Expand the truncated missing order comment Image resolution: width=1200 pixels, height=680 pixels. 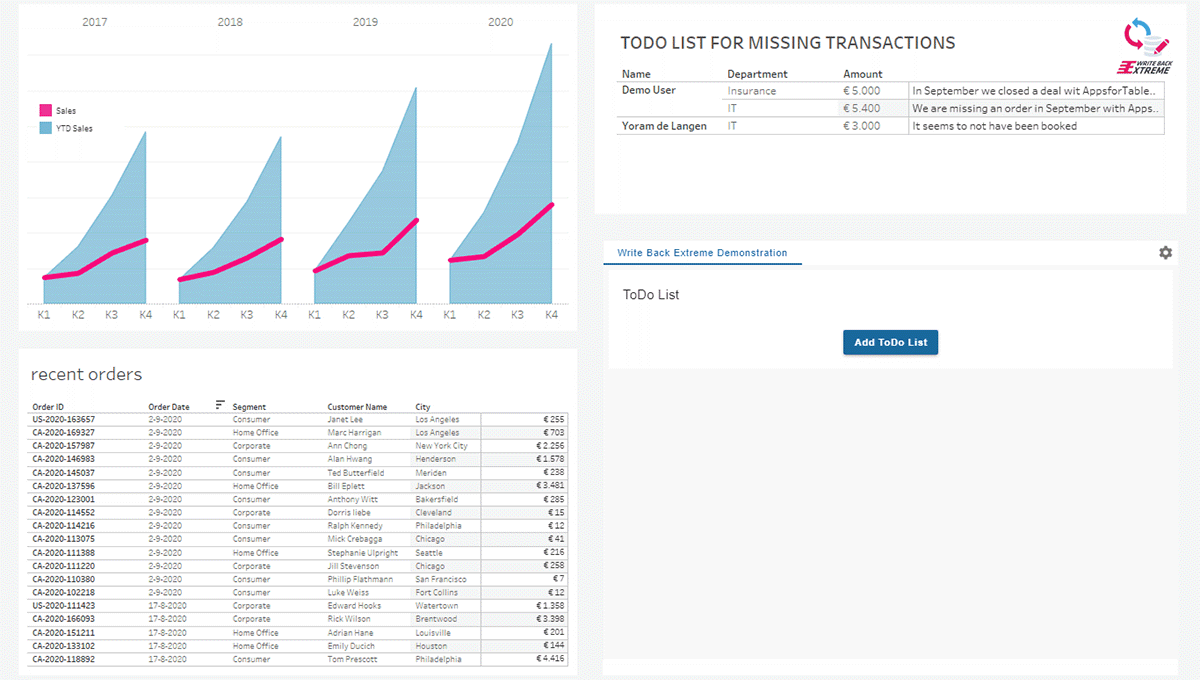(1037, 108)
